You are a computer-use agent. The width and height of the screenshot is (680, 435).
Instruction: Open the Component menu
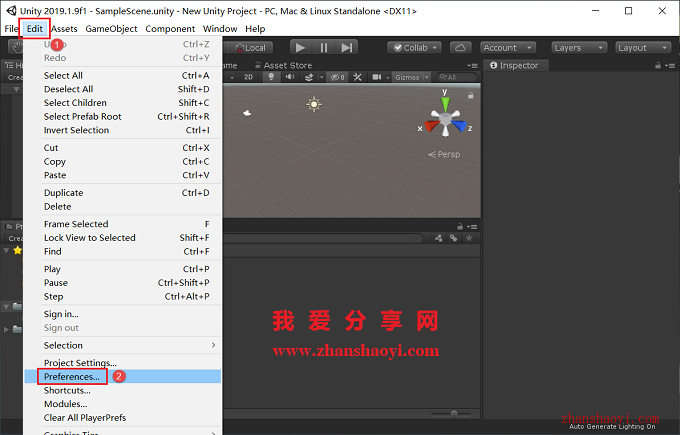tap(170, 29)
